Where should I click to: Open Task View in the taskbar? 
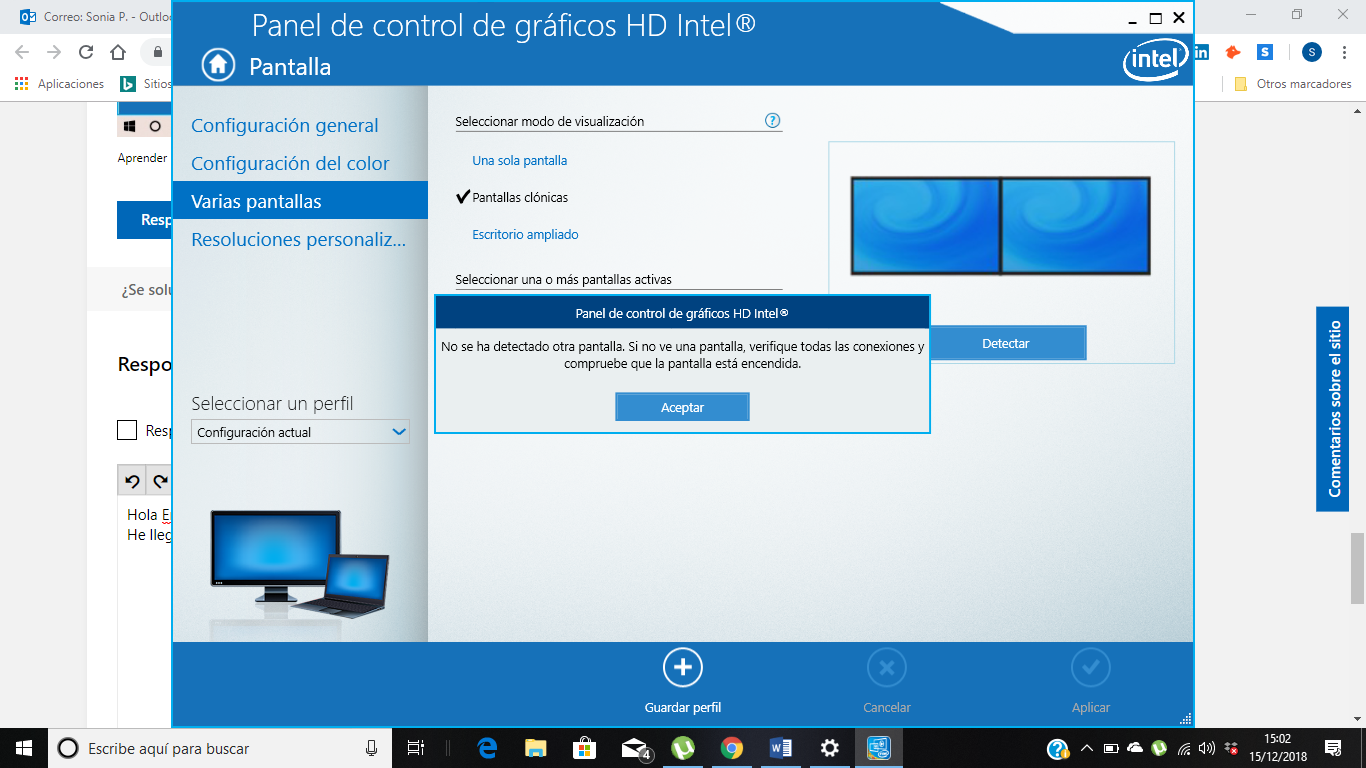click(x=416, y=748)
